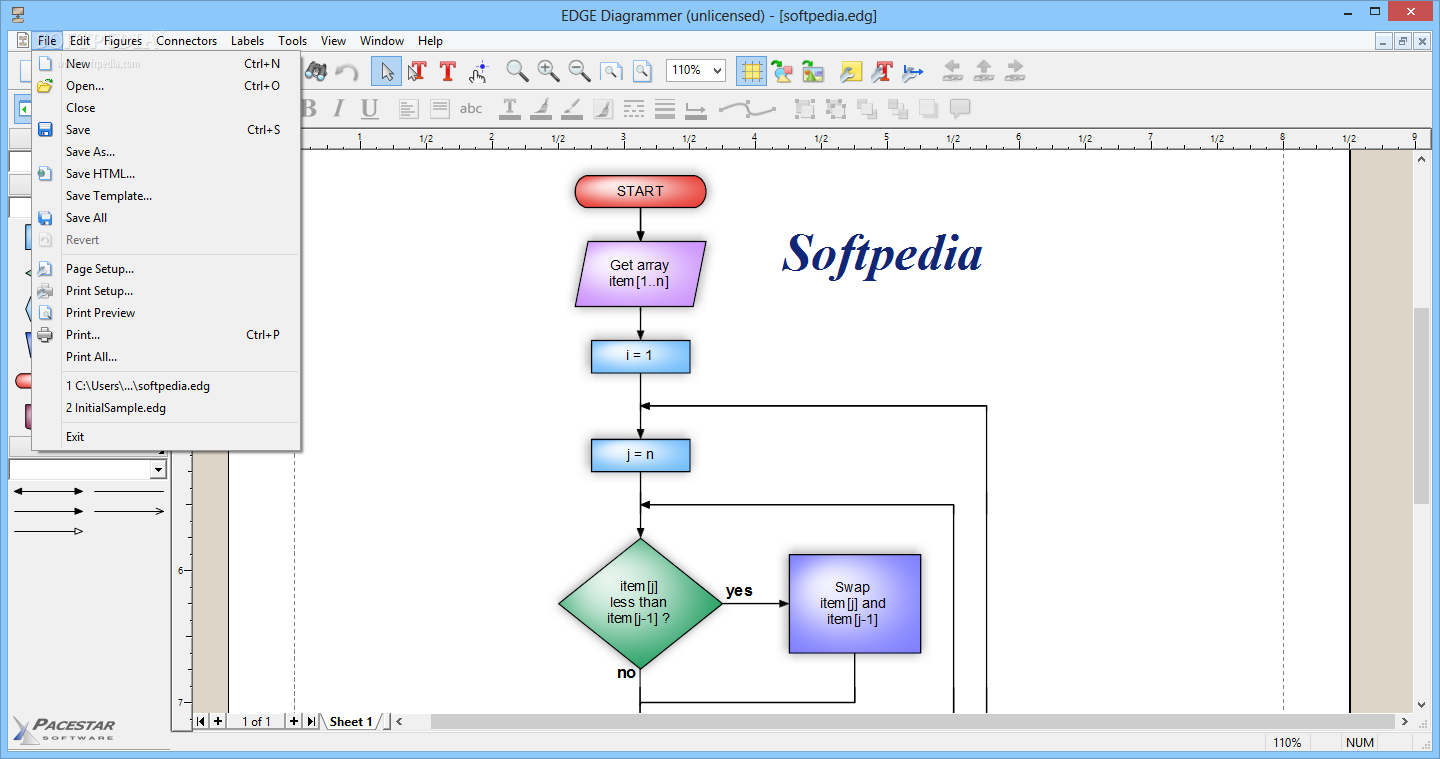Toggle Italic text formatting

338,108
